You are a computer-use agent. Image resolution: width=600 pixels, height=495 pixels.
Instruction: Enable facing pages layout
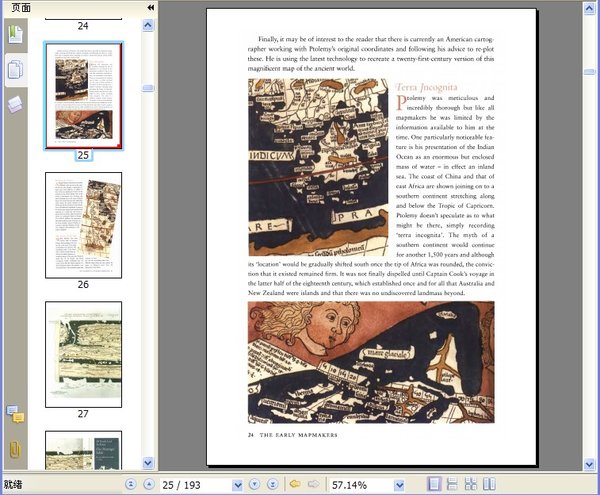pos(489,484)
